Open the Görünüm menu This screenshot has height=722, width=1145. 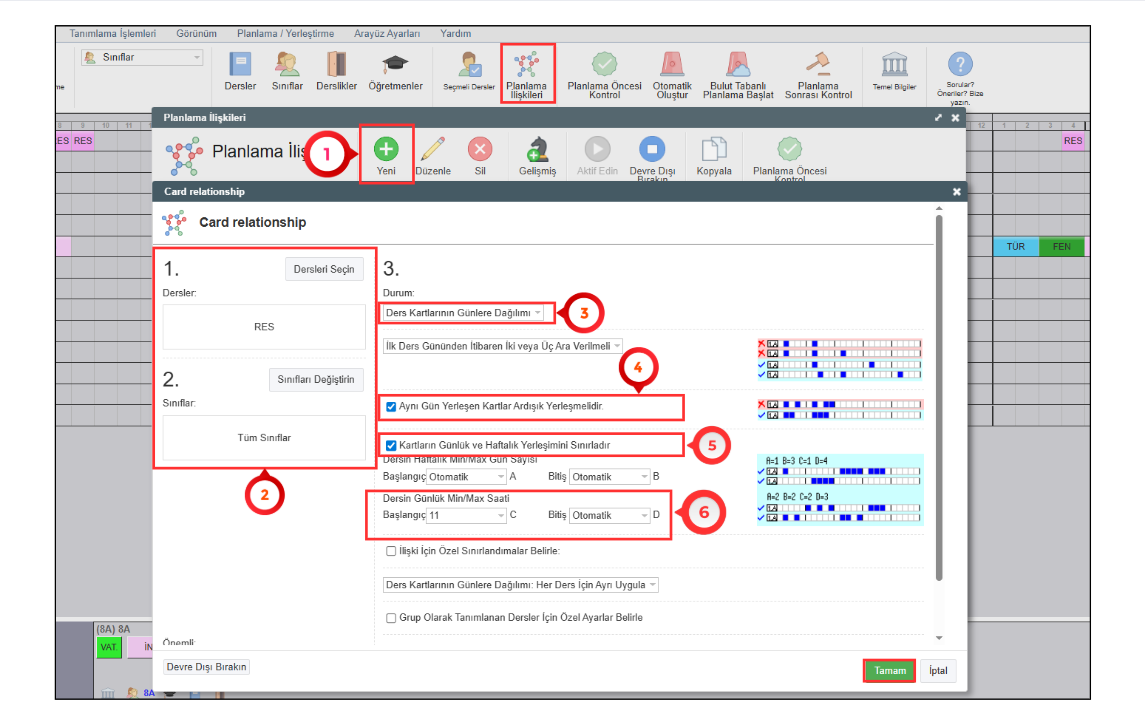coord(197,33)
